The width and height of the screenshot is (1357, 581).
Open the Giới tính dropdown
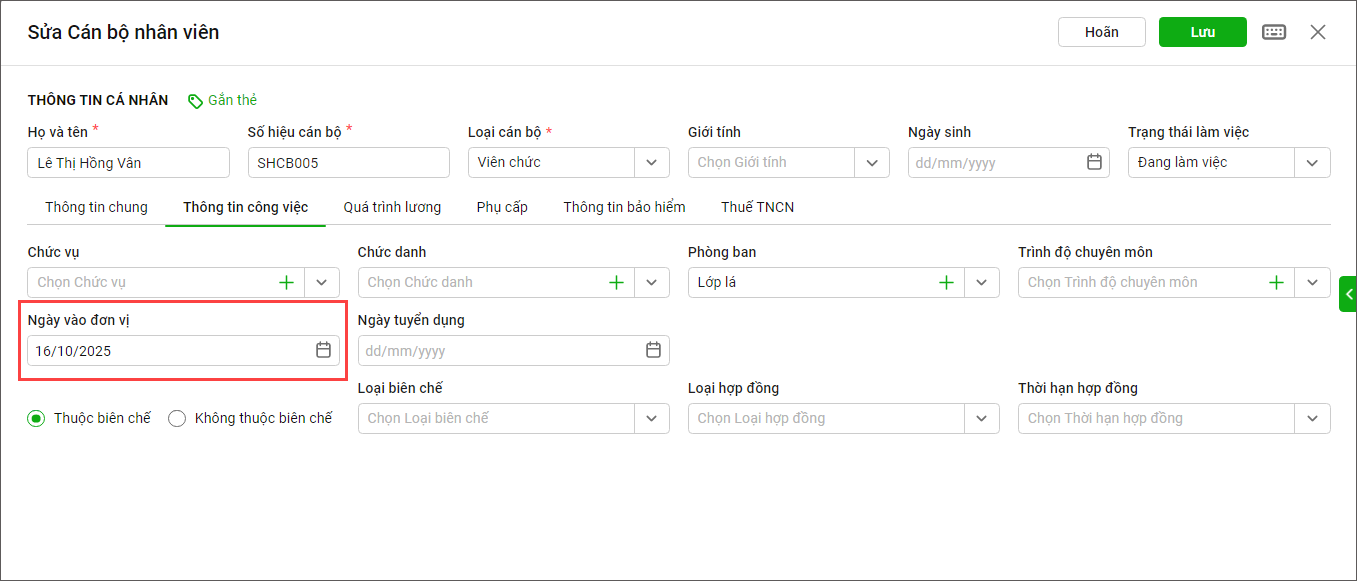(x=872, y=162)
